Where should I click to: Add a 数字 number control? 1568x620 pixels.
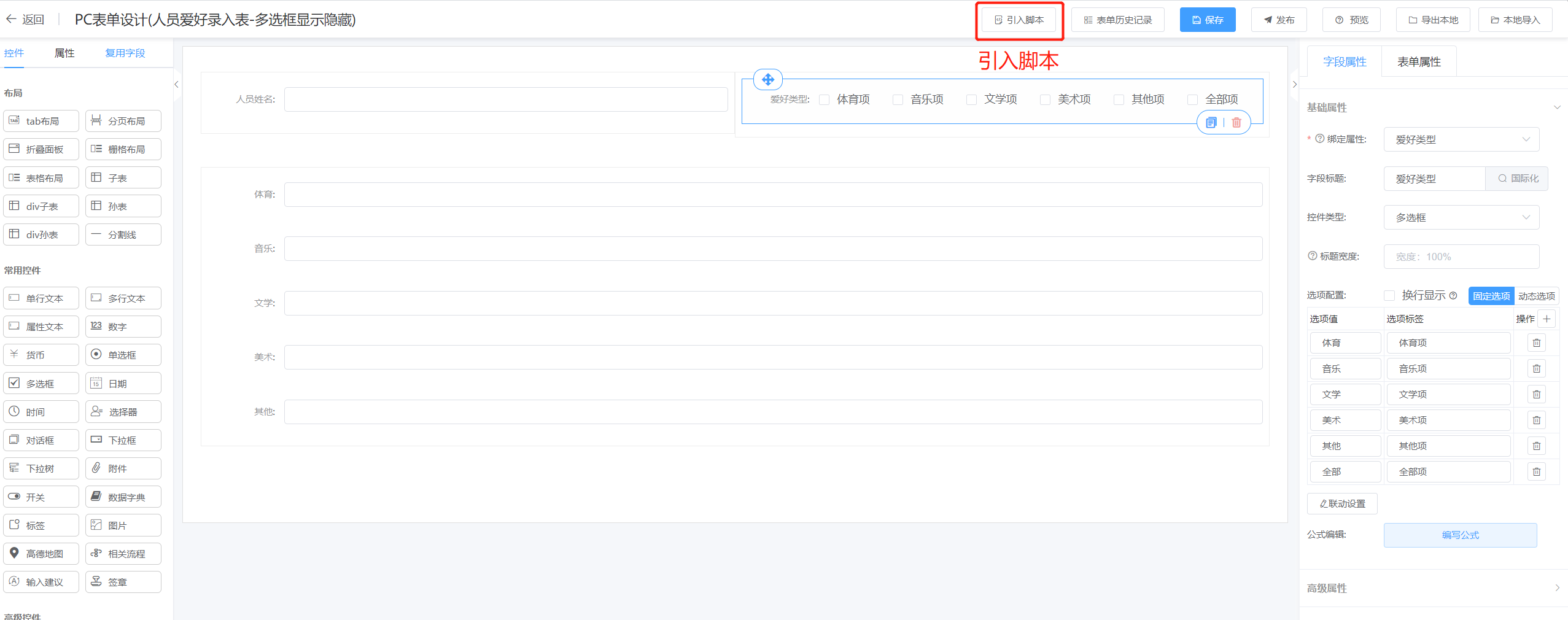[x=123, y=327]
